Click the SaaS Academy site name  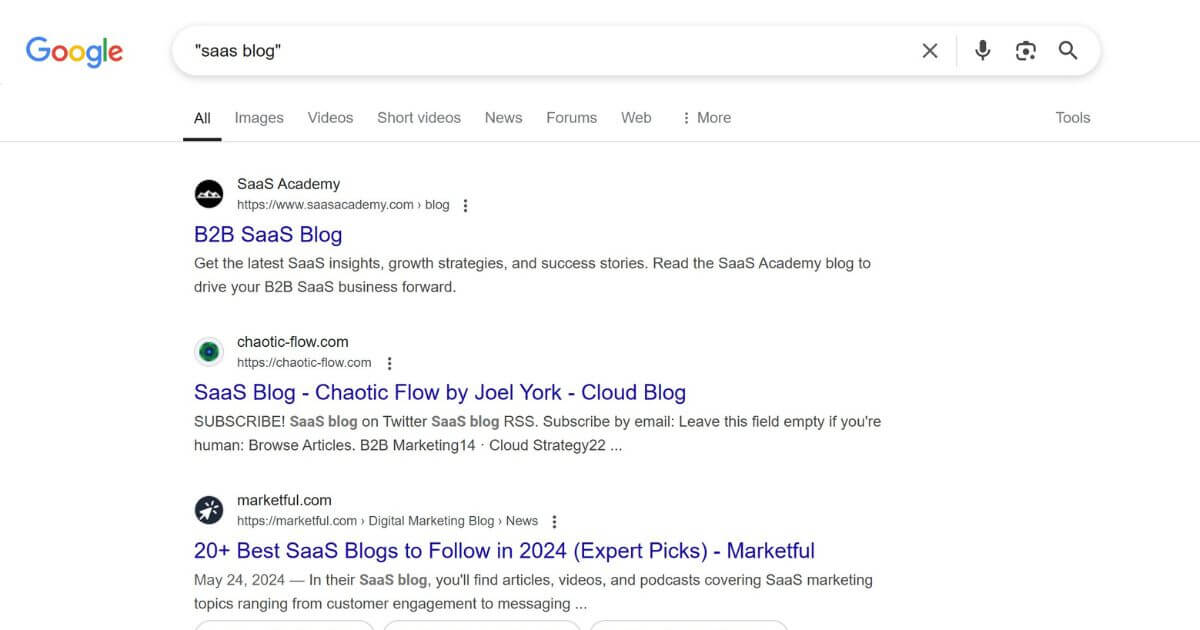pos(288,184)
